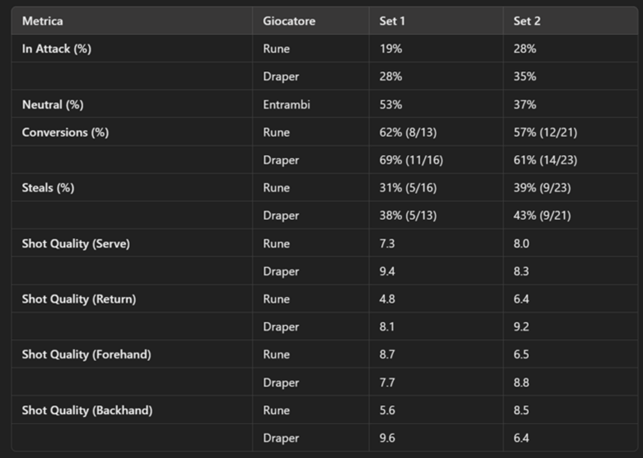Select the 'Shot Quality (Return)' row label
Image resolution: width=643 pixels, height=458 pixels.
pyautogui.click(x=77, y=299)
